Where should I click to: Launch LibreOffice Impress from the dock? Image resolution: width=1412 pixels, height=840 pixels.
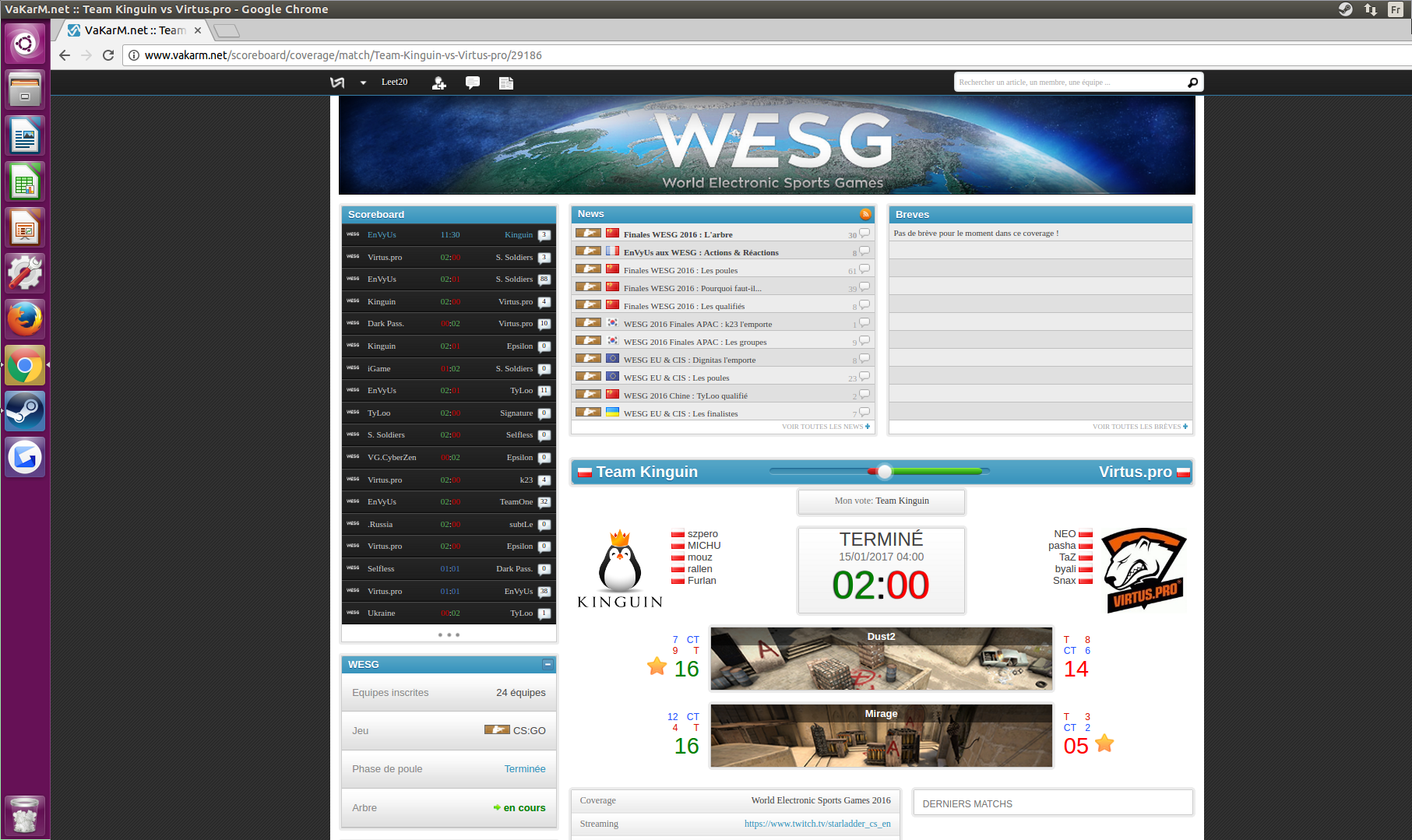click(x=25, y=227)
